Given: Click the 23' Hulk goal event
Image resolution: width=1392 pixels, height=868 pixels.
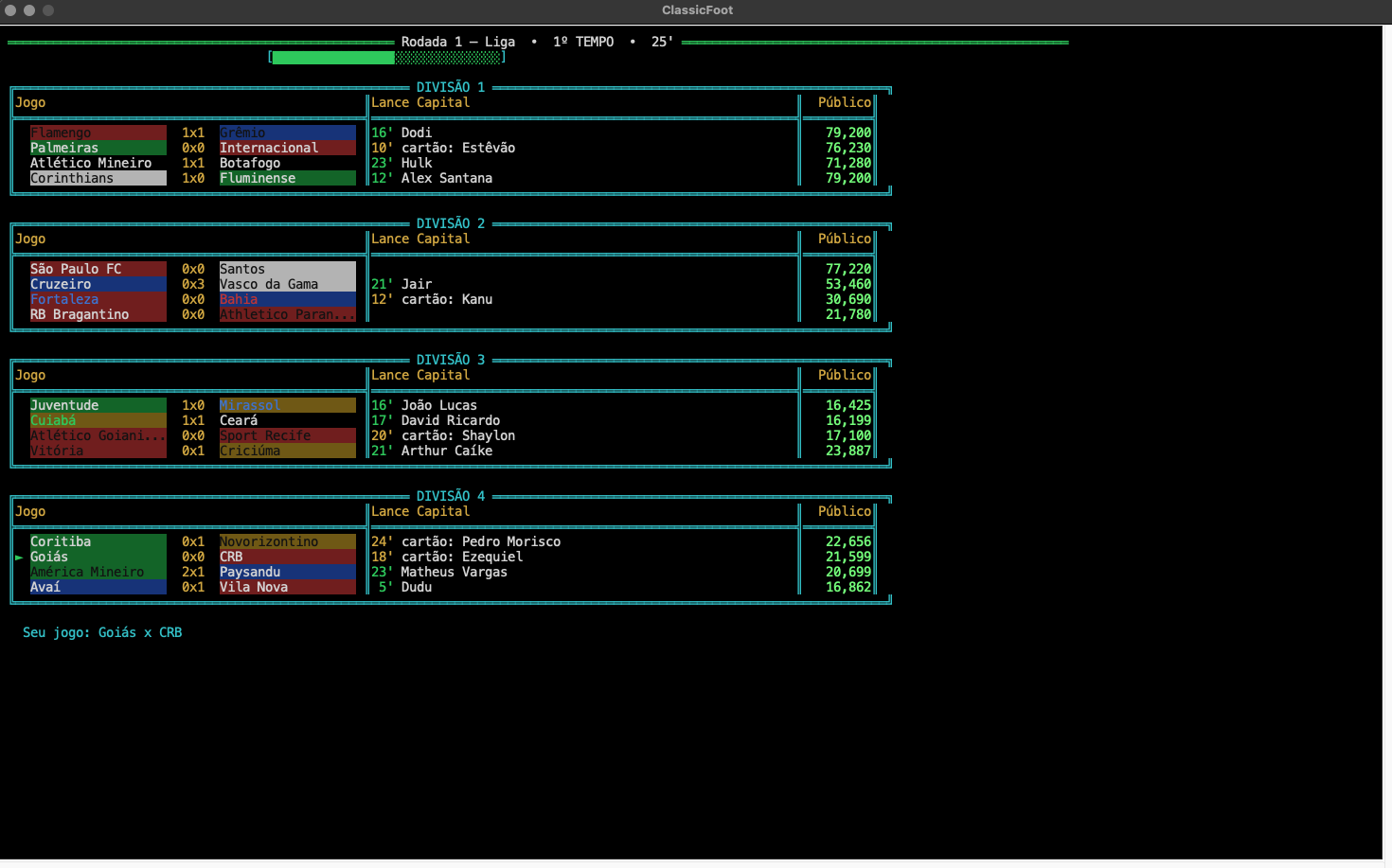Looking at the screenshot, I should 402,163.
